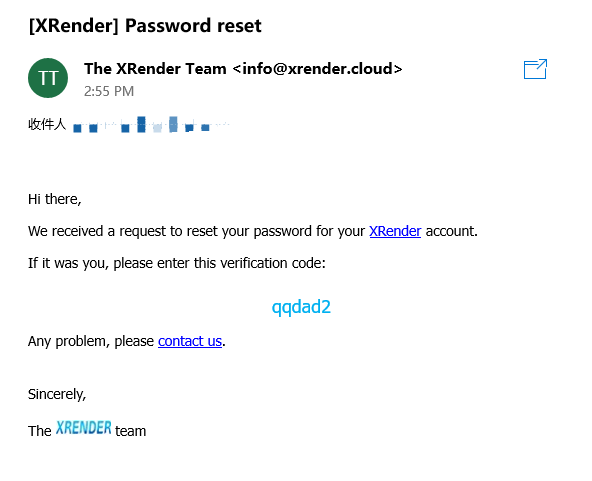Click the Sincerely closing line
This screenshot has width=592, height=481.
tap(57, 394)
